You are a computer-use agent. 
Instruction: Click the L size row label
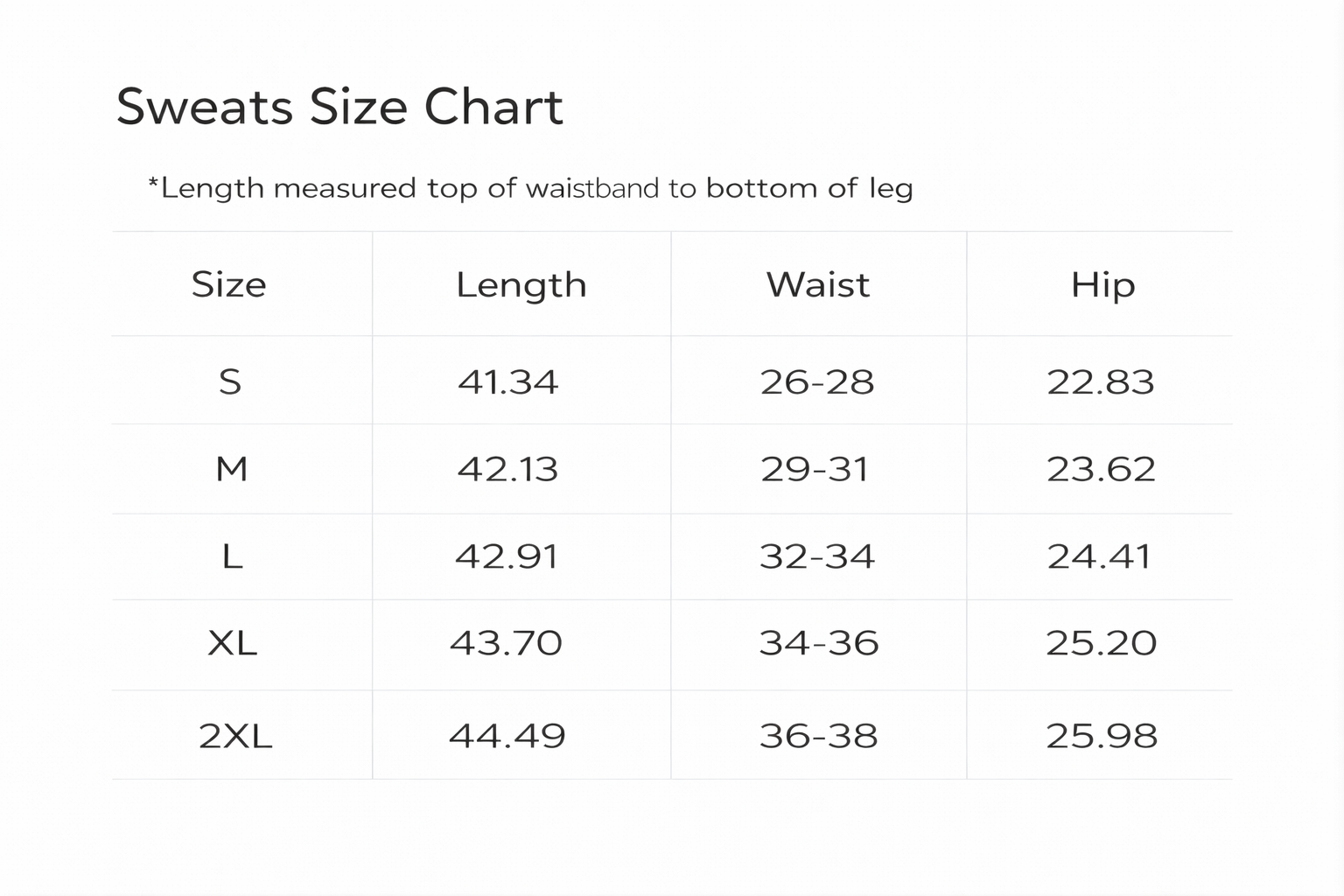[x=232, y=556]
